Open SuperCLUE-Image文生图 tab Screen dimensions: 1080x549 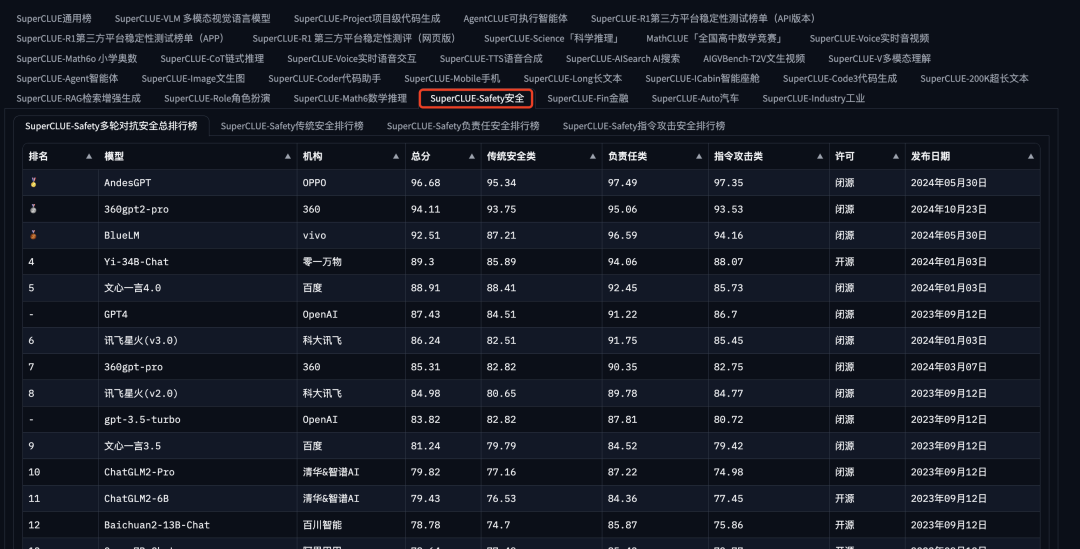point(194,79)
